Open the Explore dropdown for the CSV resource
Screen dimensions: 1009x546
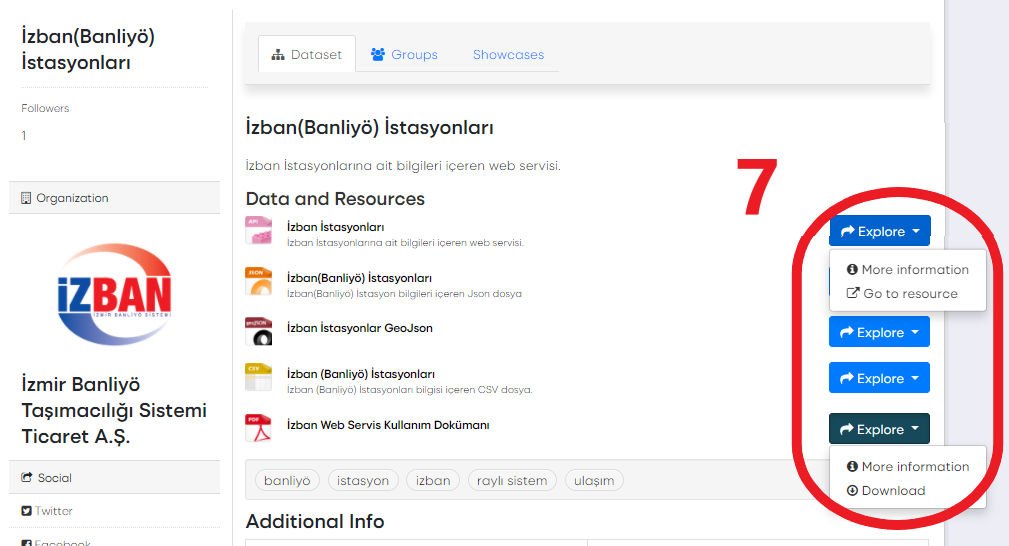click(x=879, y=378)
